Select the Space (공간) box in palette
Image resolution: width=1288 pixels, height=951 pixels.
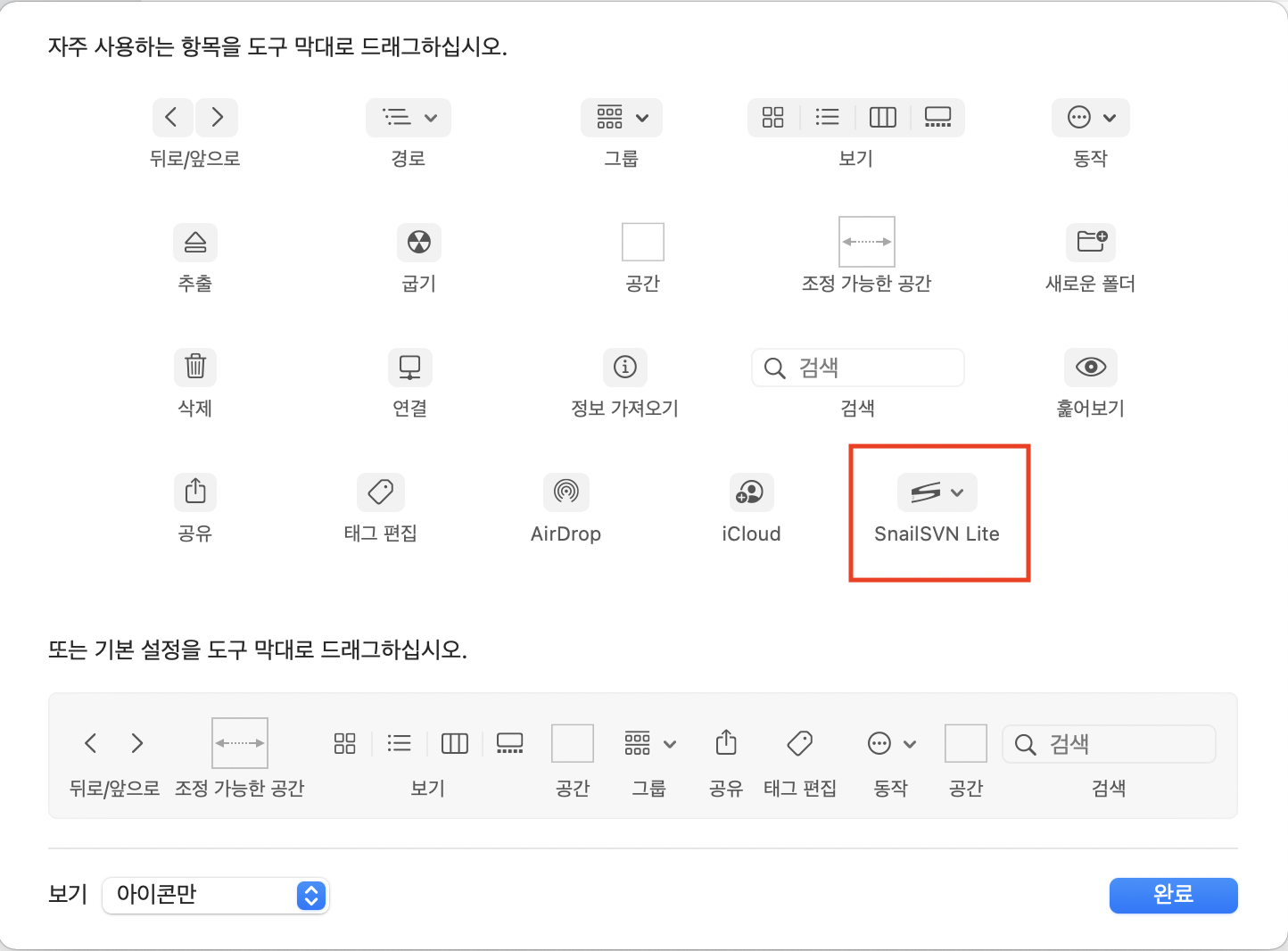coord(643,242)
